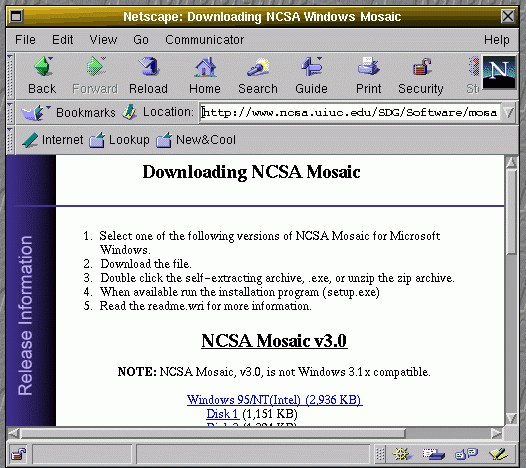This screenshot has width=526, height=468.
Task: Click the Netscape N logo
Action: pos(499,72)
